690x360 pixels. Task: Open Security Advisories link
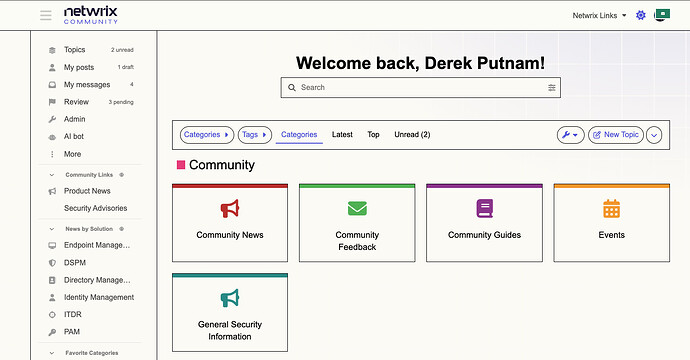click(95, 208)
